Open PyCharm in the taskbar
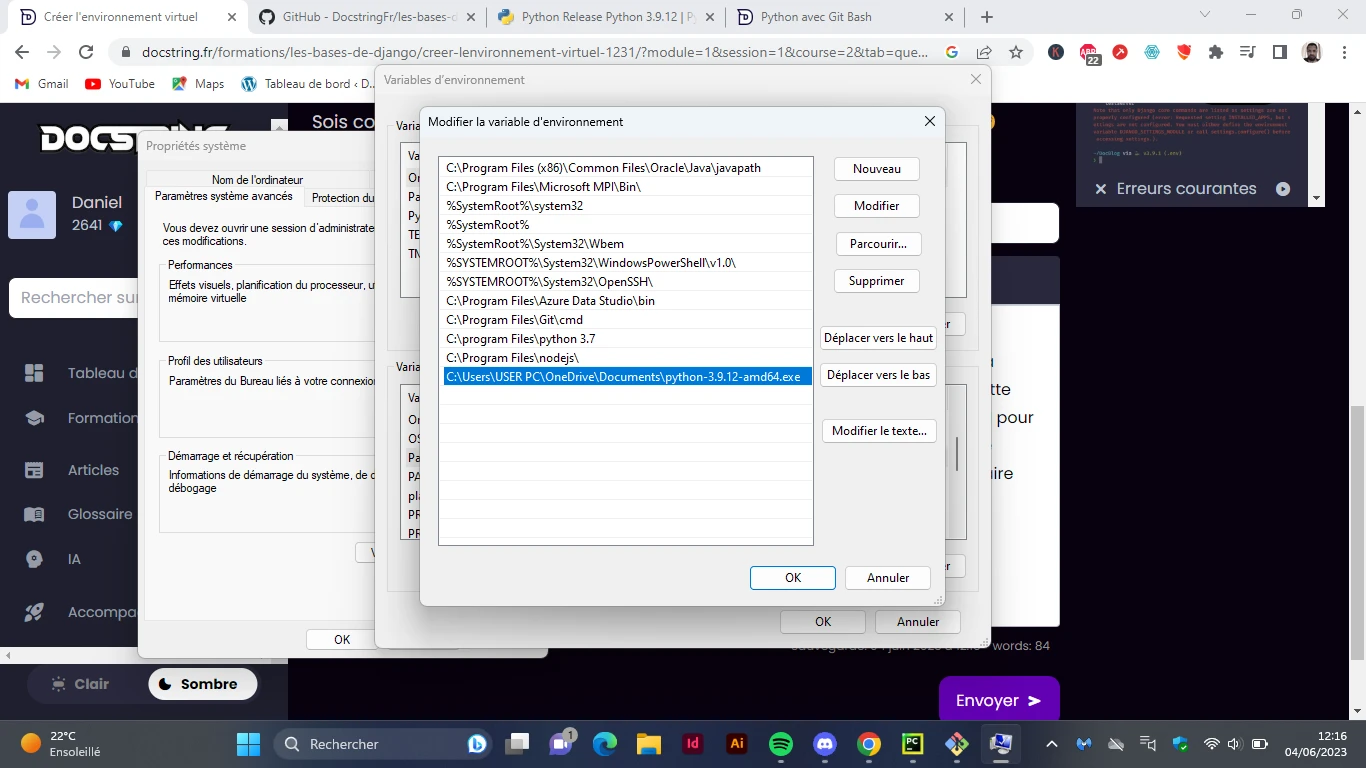 click(912, 744)
